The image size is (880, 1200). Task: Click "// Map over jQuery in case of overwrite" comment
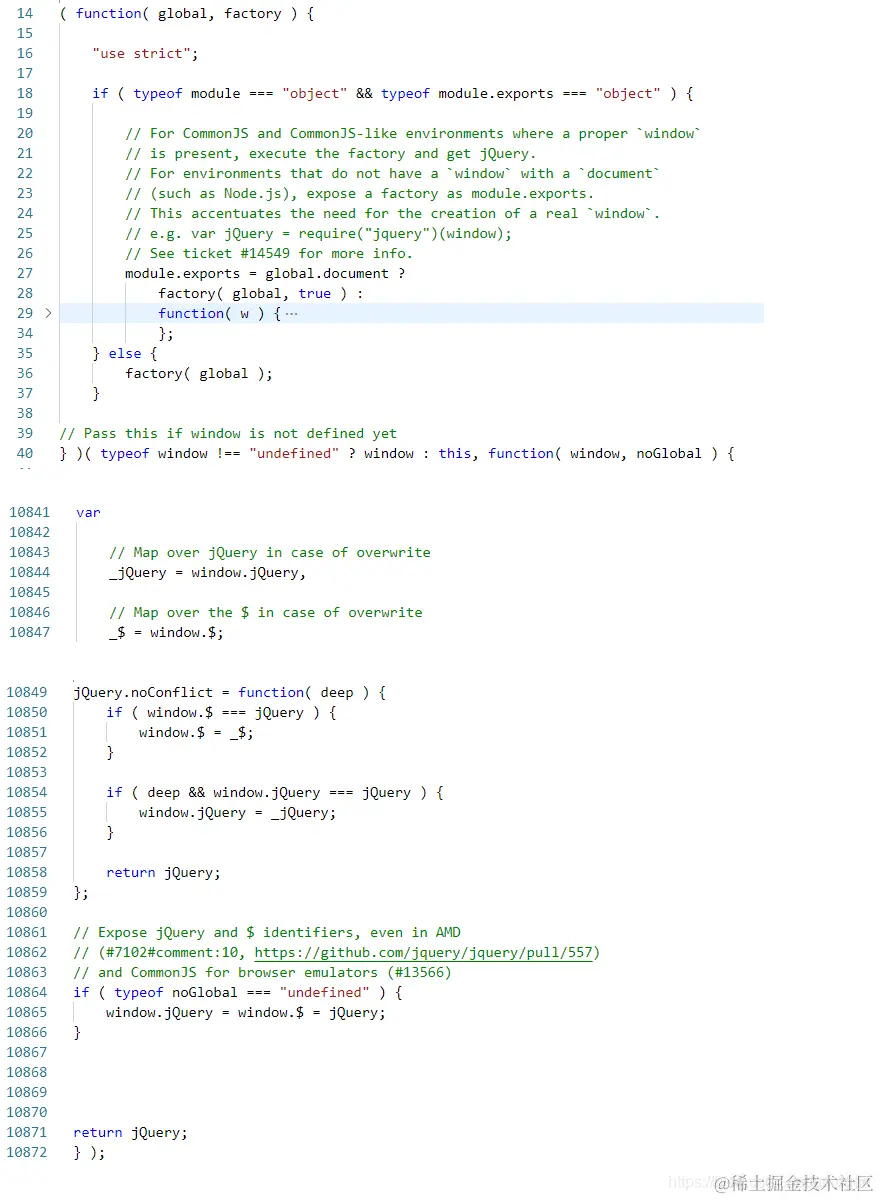[x=269, y=552]
